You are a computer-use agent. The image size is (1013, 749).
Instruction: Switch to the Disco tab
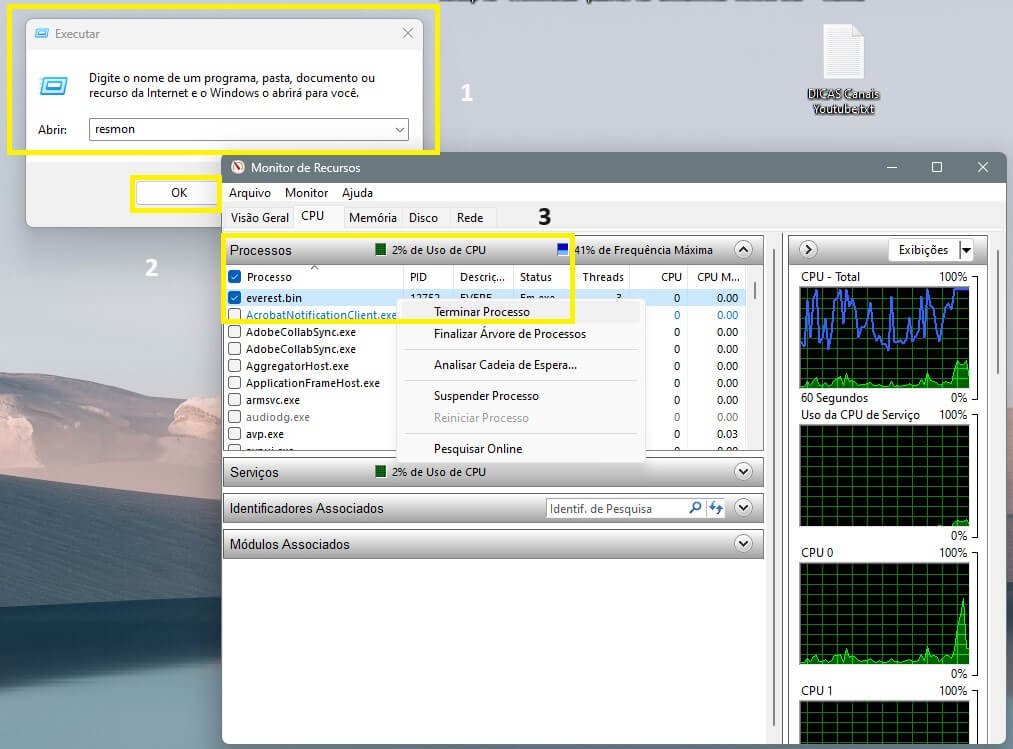[x=424, y=218]
